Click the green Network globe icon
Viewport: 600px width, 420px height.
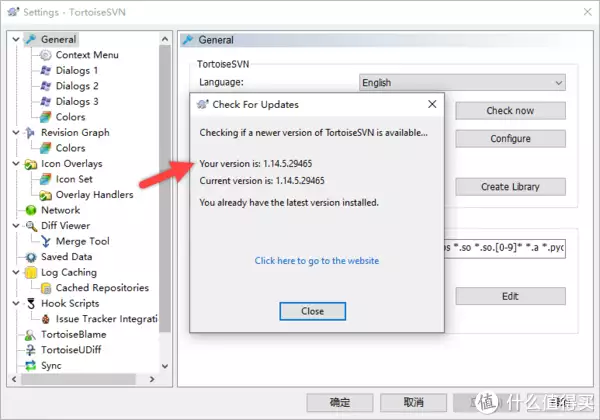(x=31, y=210)
